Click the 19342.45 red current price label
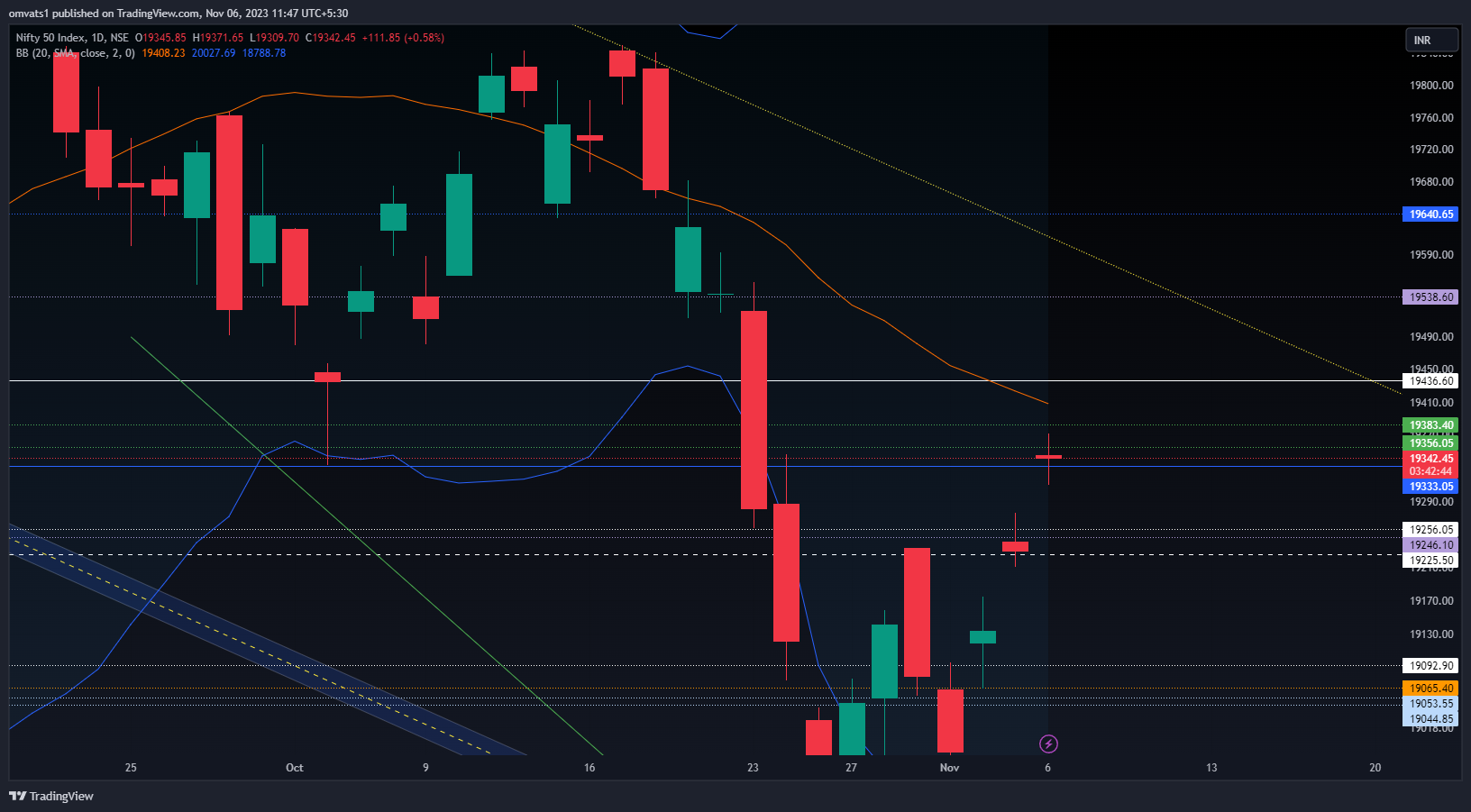This screenshot has width=1471, height=812. coord(1430,459)
